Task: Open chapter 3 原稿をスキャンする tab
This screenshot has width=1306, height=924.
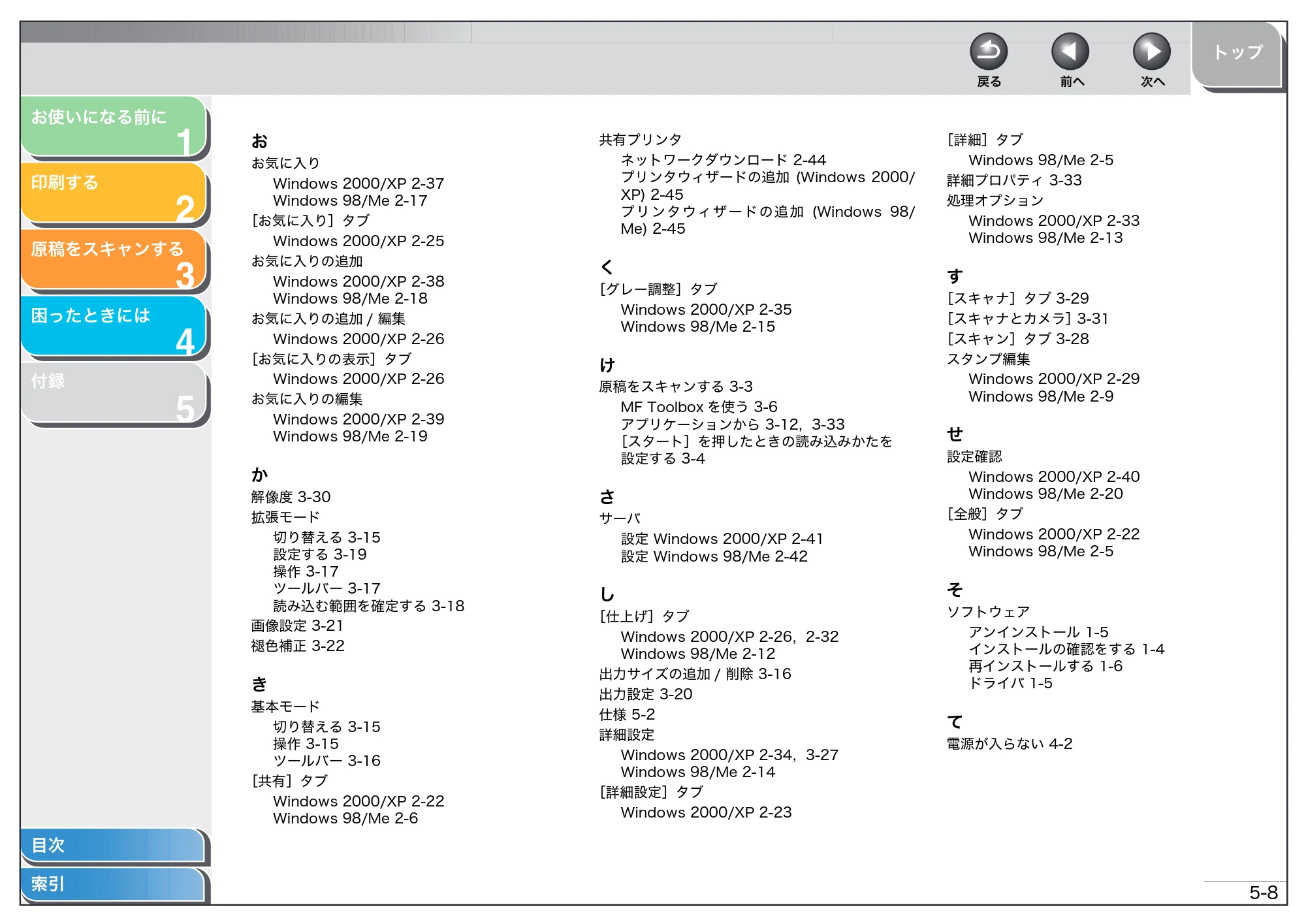Action: [x=114, y=259]
